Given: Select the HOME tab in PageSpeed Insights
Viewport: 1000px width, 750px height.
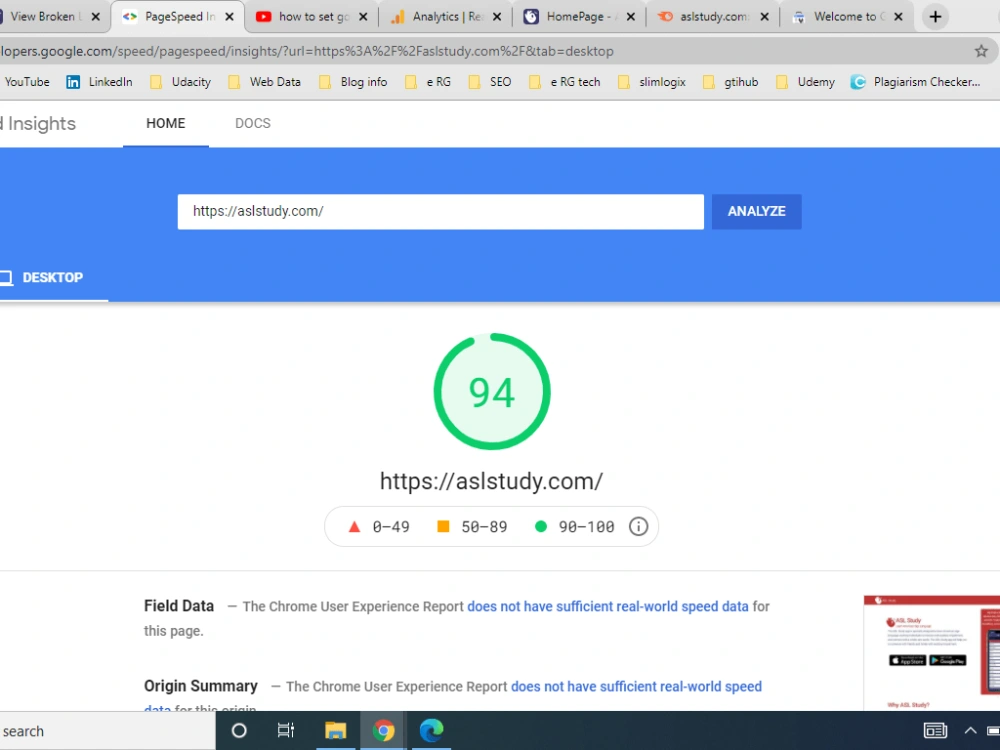Looking at the screenshot, I should tap(166, 124).
